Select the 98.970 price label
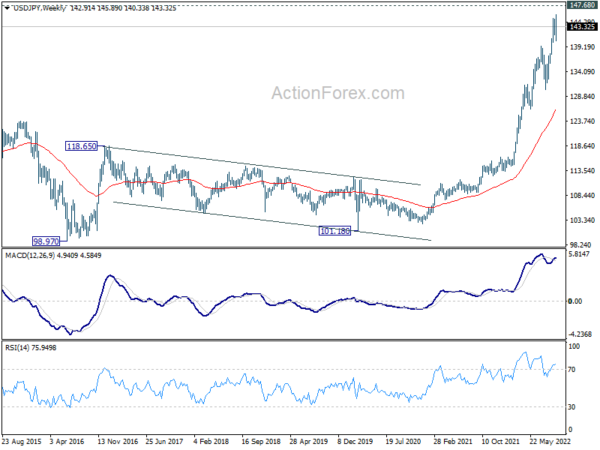The image size is (600, 450). point(46,241)
